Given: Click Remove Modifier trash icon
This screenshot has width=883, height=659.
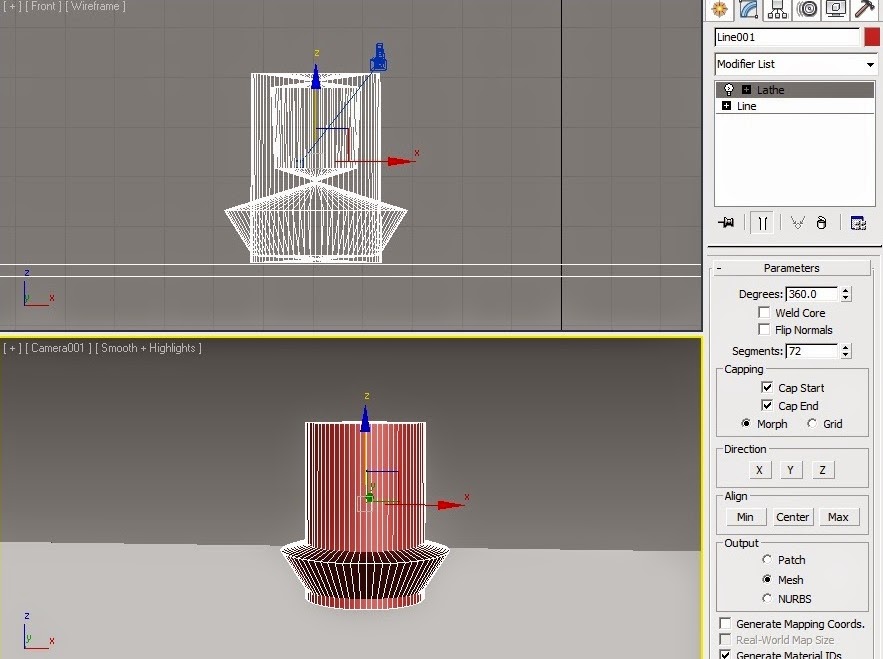Looking at the screenshot, I should click(x=821, y=222).
